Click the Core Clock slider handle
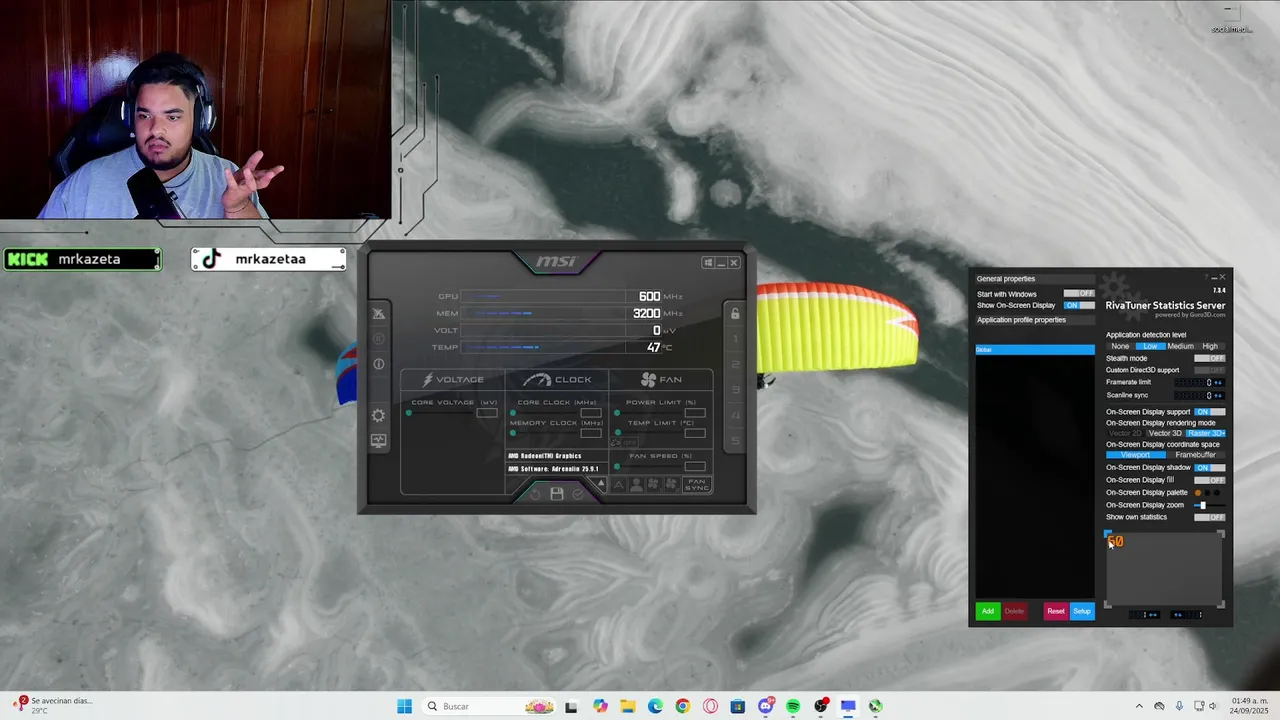The image size is (1280, 720). pos(513,413)
